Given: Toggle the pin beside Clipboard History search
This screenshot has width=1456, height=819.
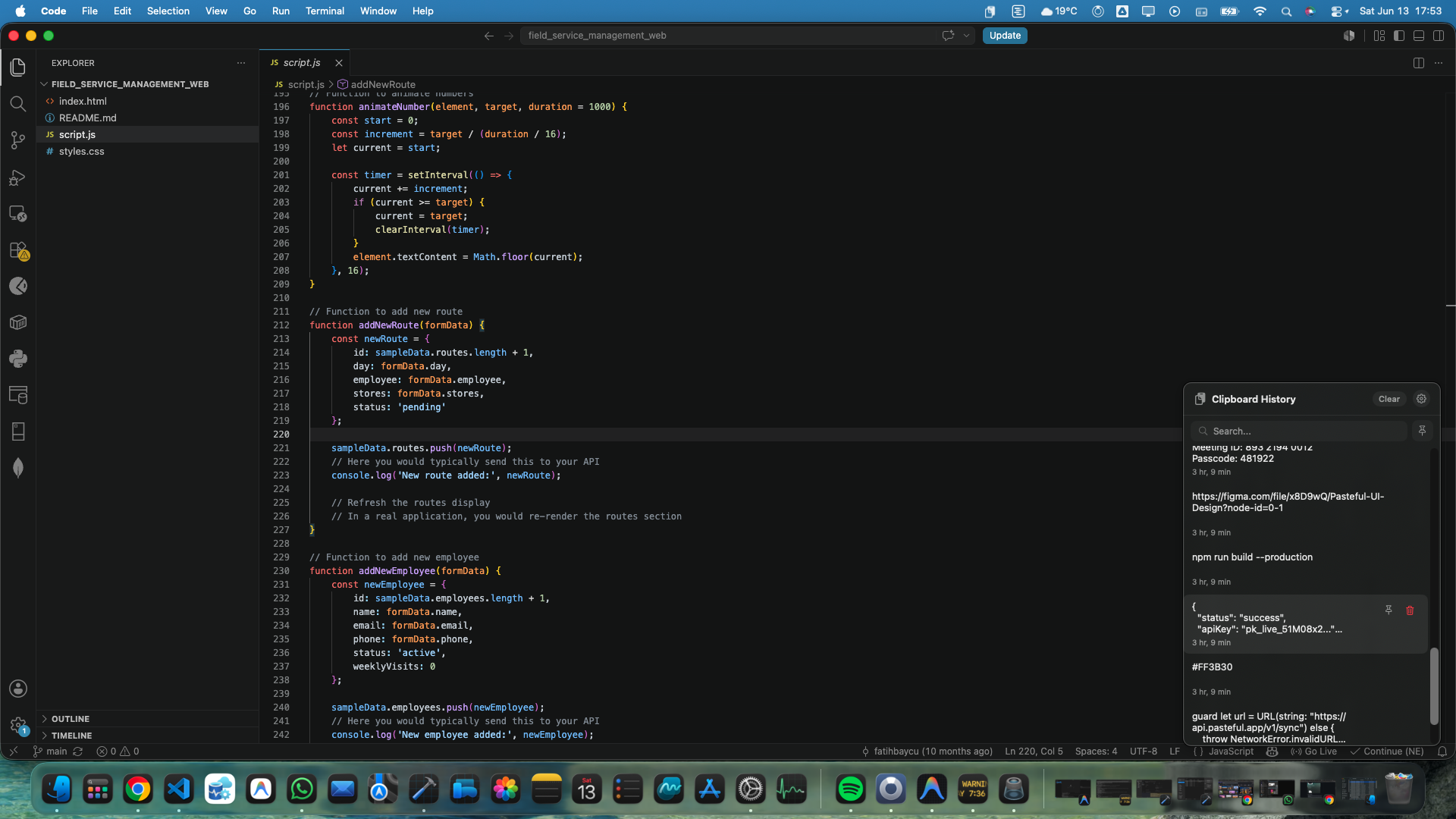Looking at the screenshot, I should pyautogui.click(x=1423, y=431).
